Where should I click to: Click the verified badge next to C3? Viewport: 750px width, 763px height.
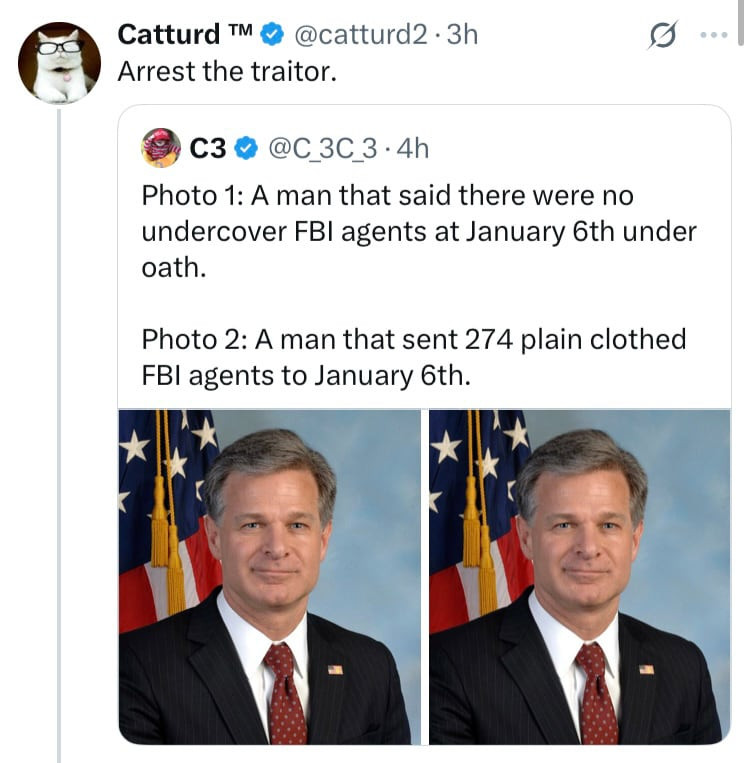click(x=244, y=149)
